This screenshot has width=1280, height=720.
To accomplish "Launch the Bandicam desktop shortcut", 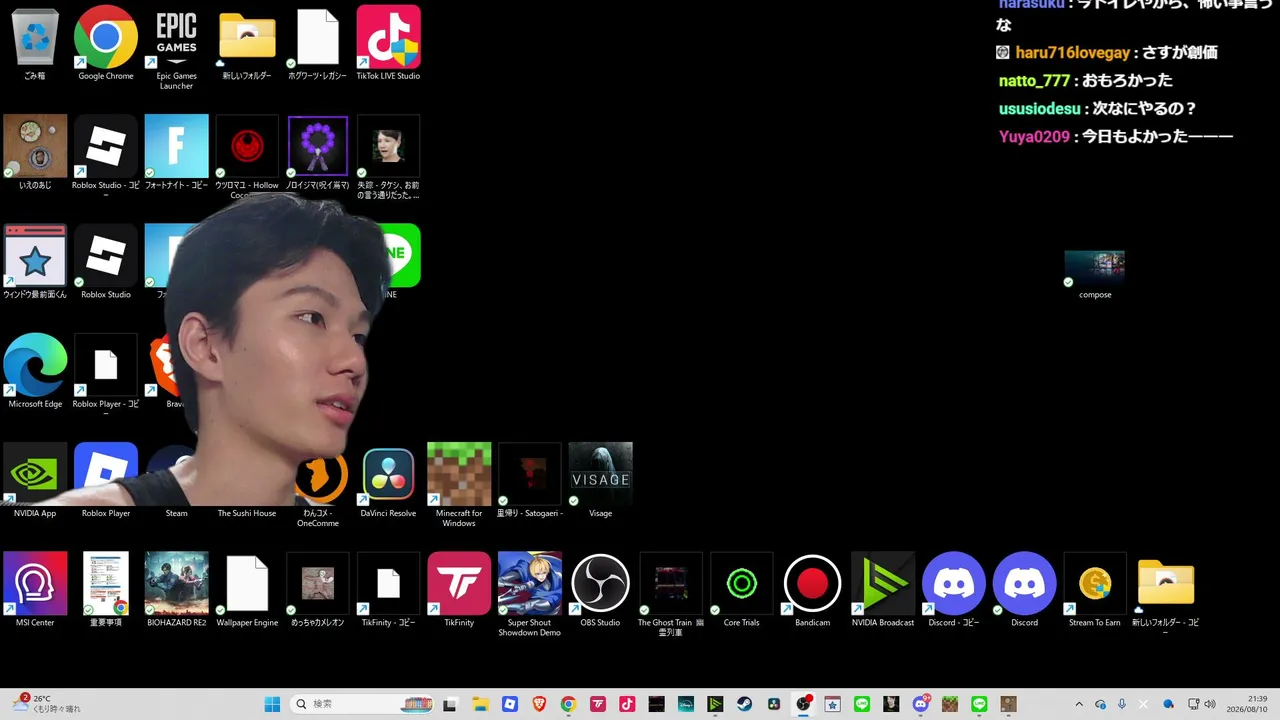I will coord(812,590).
